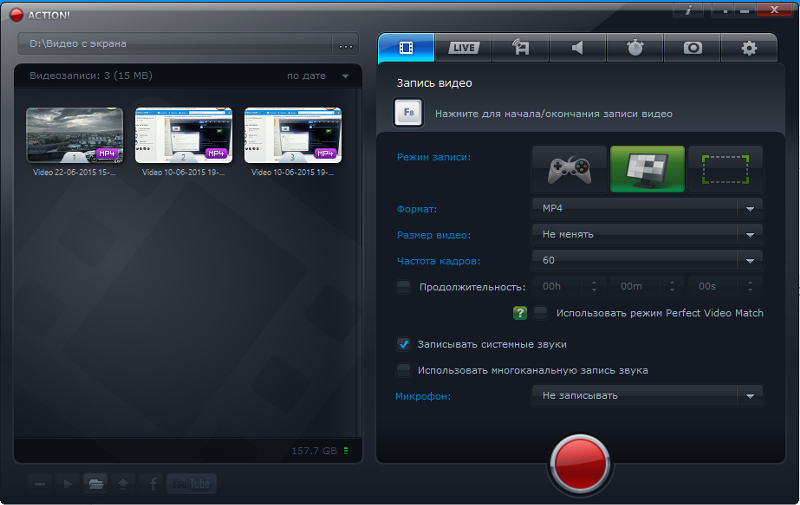The height and width of the screenshot is (505, 800).
Task: Open the Video recording tab
Action: tap(406, 48)
